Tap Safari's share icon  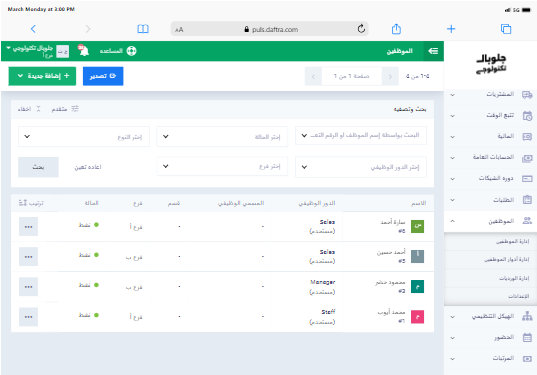(x=396, y=29)
